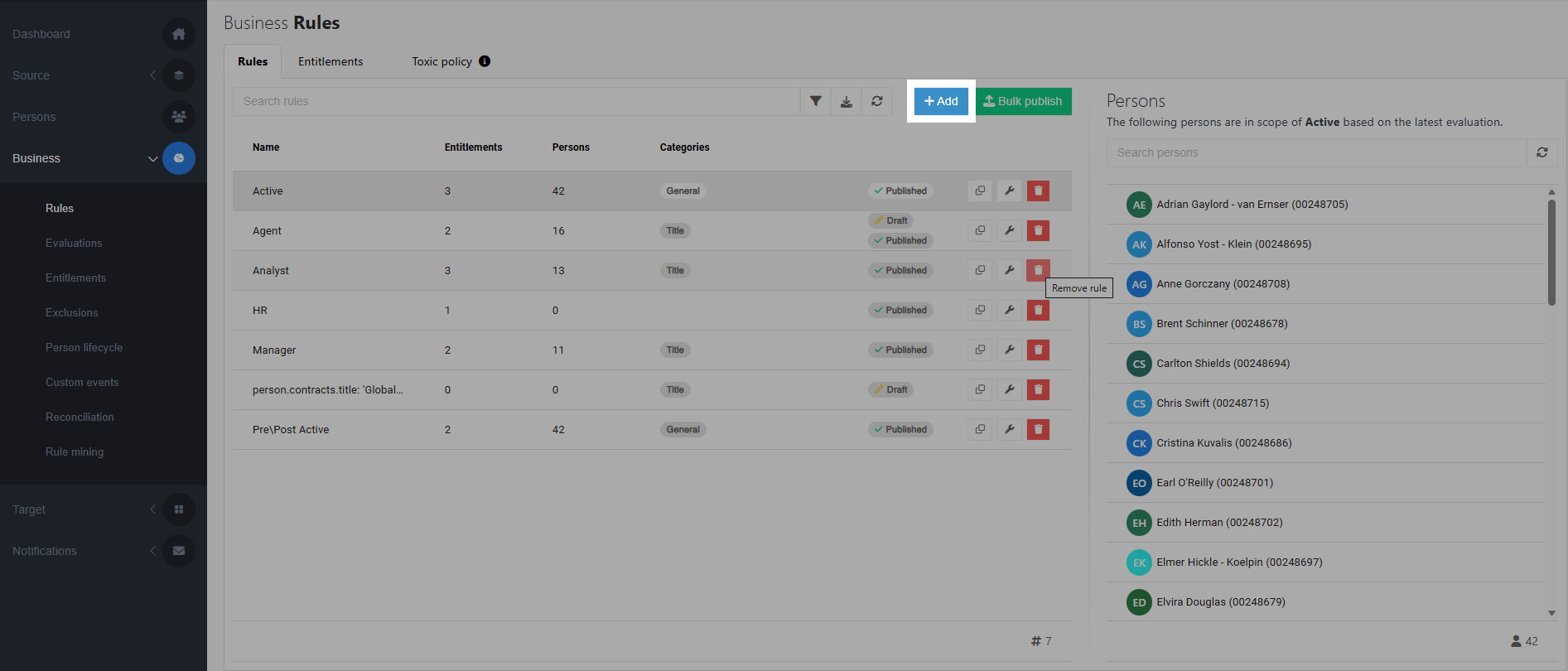Edit the Manager rule with wrench

(1010, 350)
